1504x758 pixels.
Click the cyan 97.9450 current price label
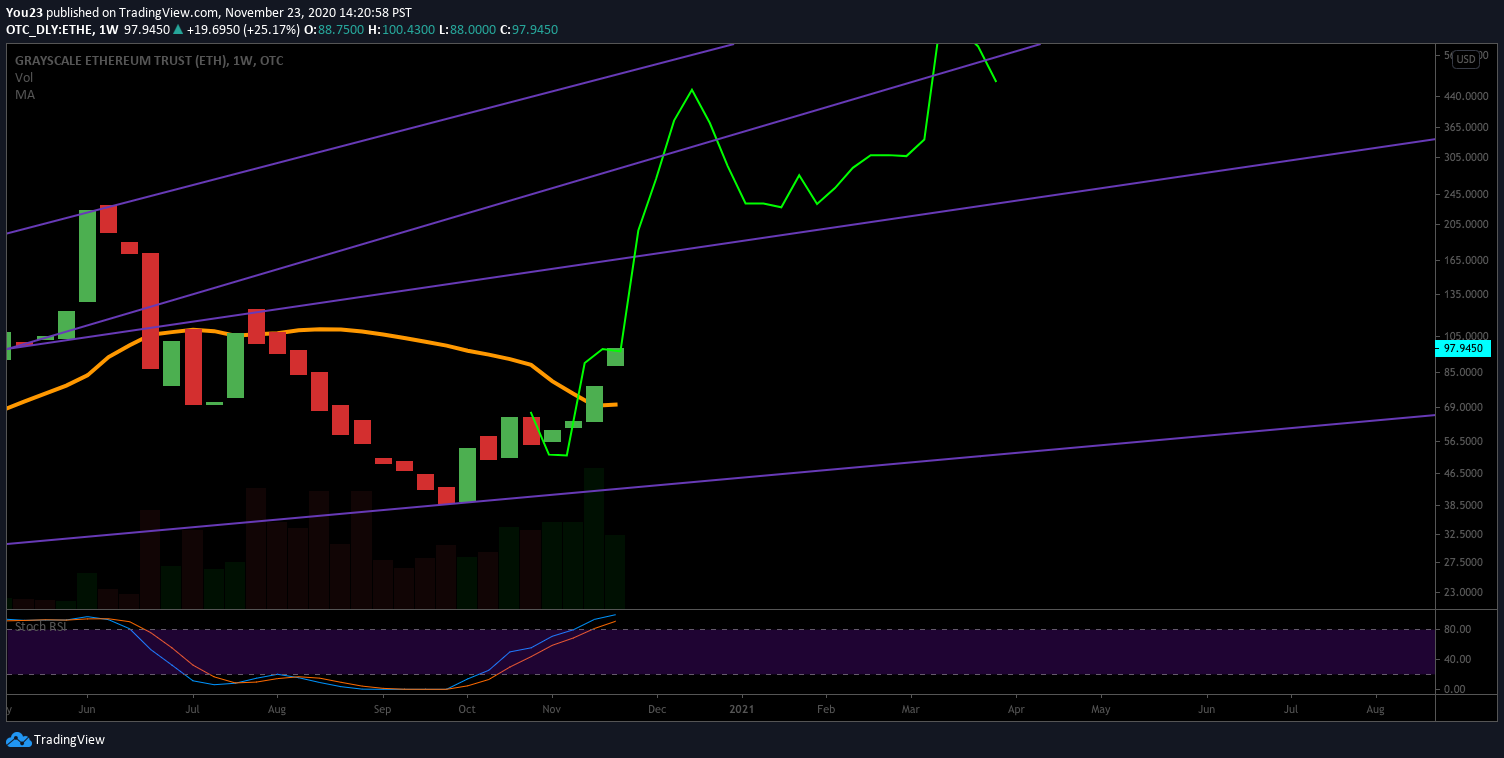[x=1463, y=348]
